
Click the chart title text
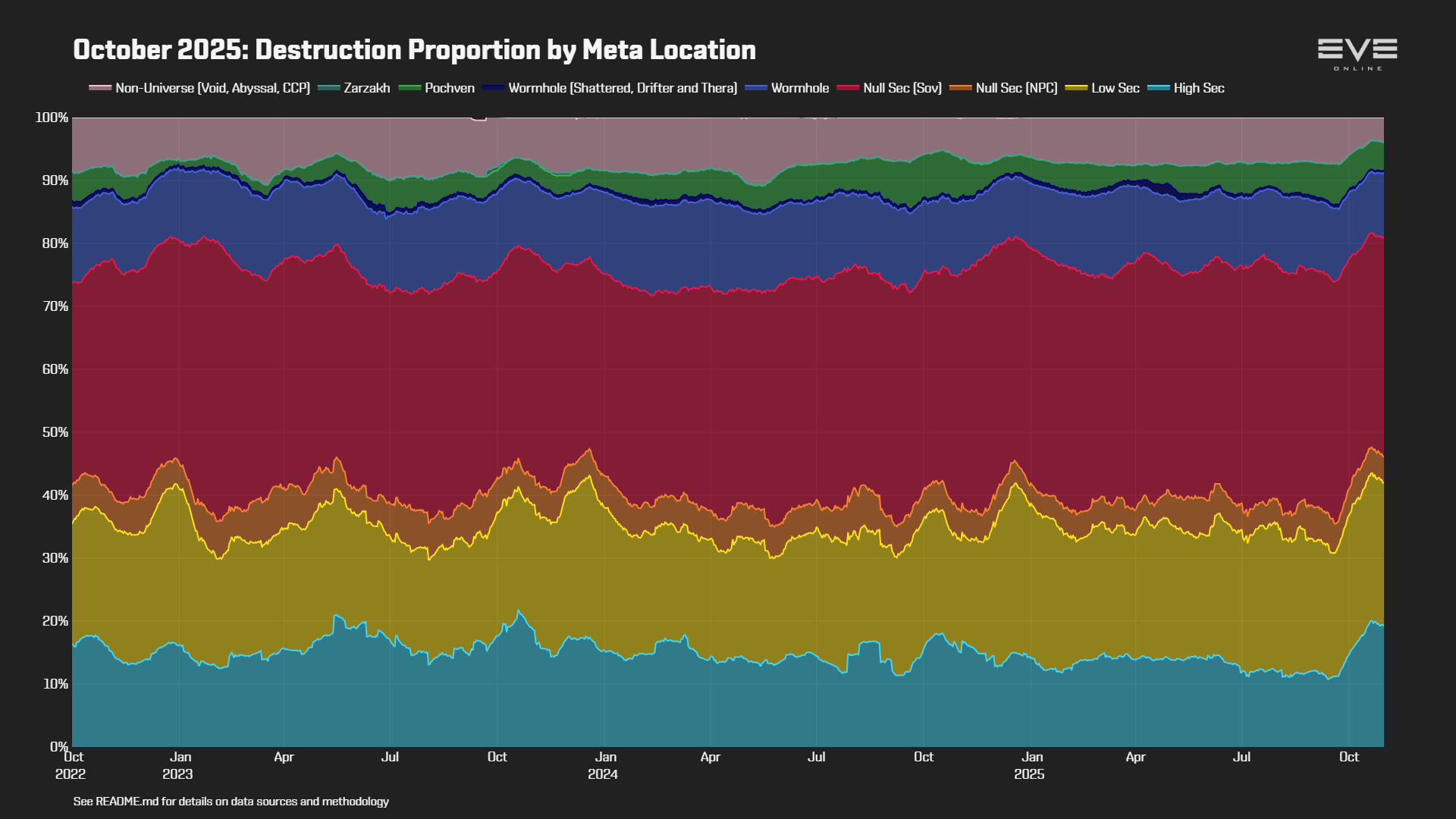(414, 50)
